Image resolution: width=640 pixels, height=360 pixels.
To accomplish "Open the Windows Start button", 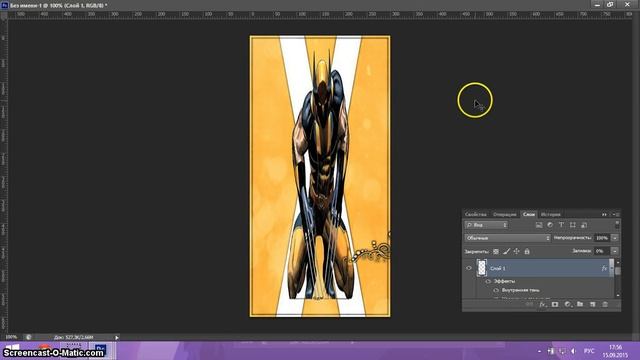I will click(12, 351).
